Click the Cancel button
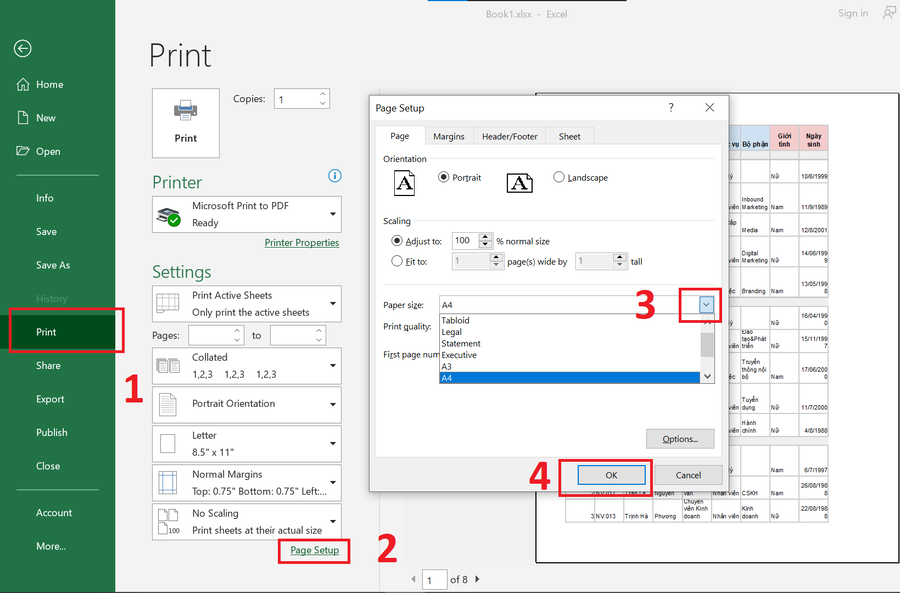The height and width of the screenshot is (593, 900). coord(688,475)
